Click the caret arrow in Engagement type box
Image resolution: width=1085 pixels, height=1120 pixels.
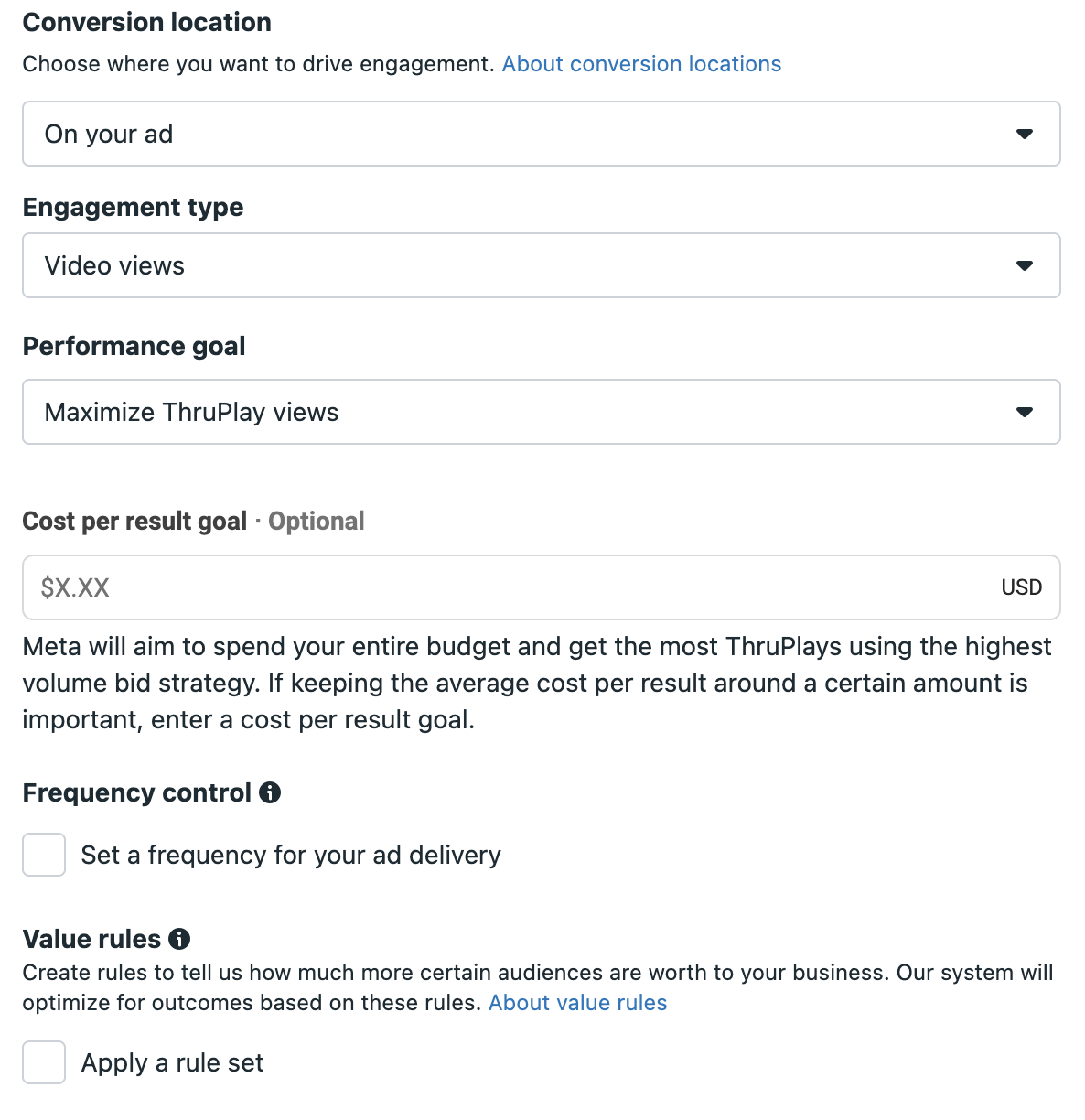[1025, 265]
